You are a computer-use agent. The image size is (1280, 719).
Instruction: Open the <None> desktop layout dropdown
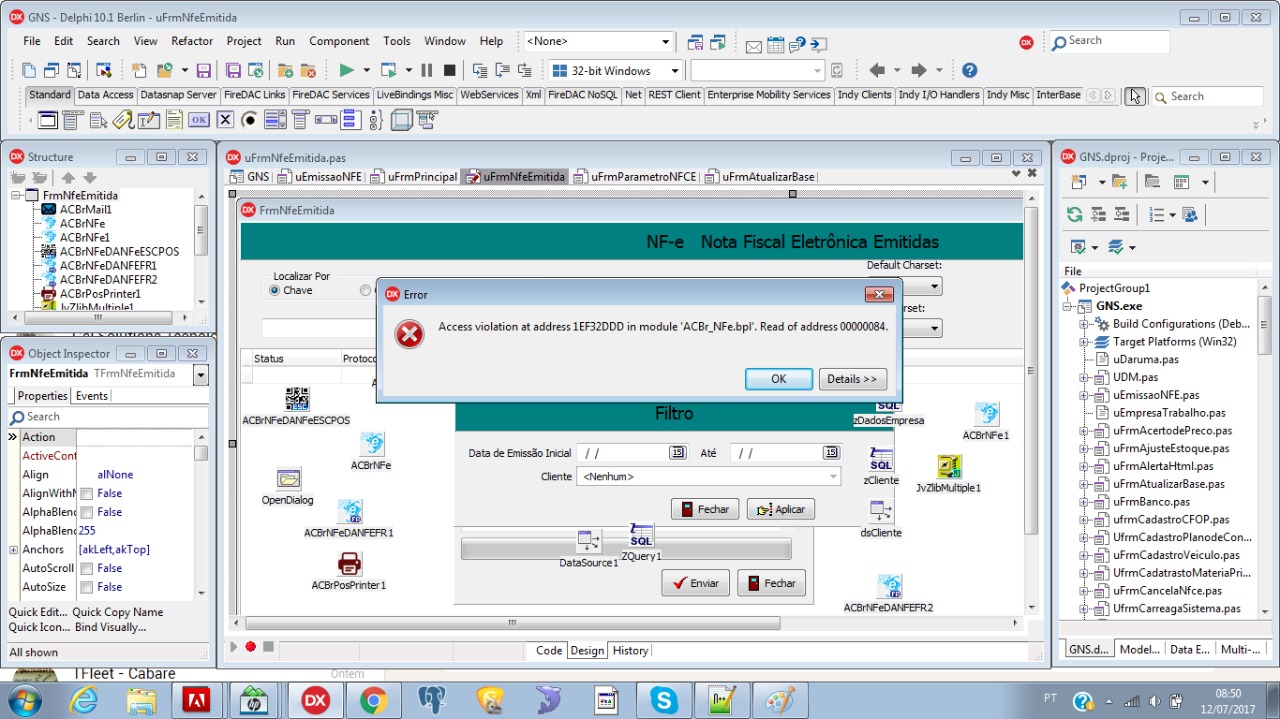[x=665, y=41]
